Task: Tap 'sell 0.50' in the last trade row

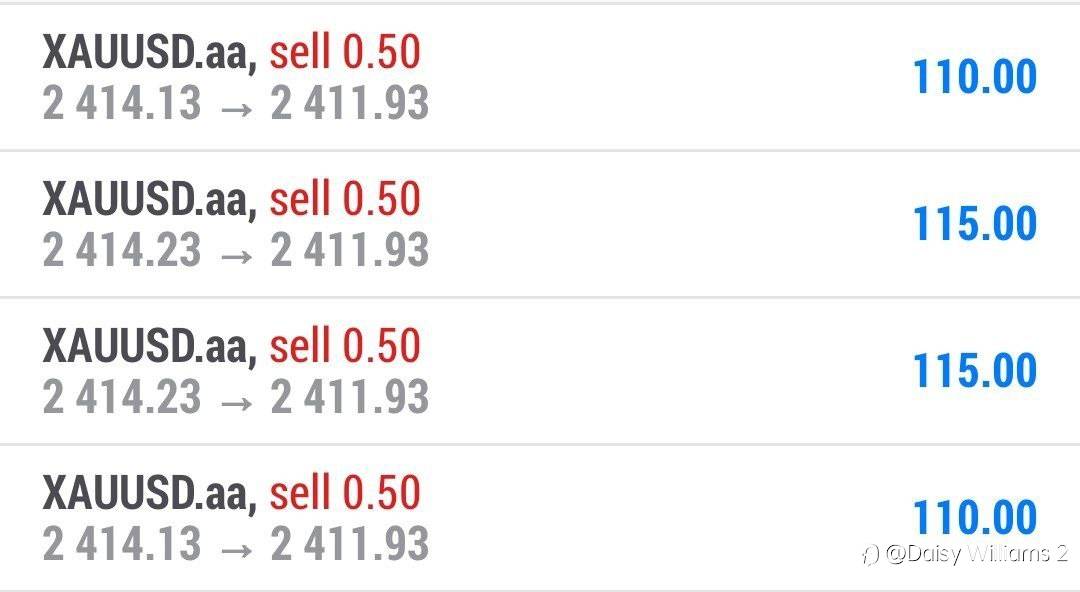Action: pyautogui.click(x=344, y=493)
